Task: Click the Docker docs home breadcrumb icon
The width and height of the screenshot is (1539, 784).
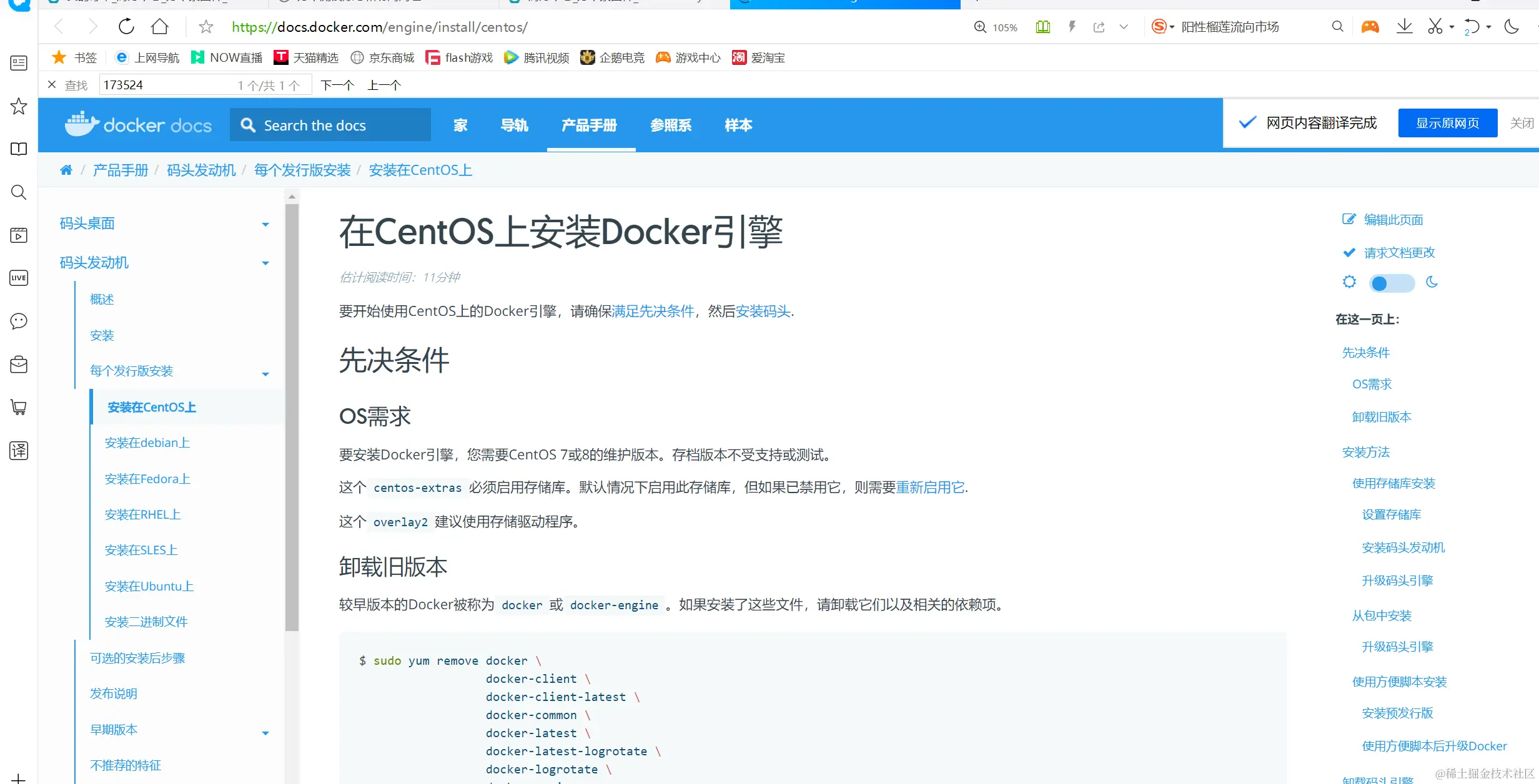Action: pyautogui.click(x=66, y=170)
